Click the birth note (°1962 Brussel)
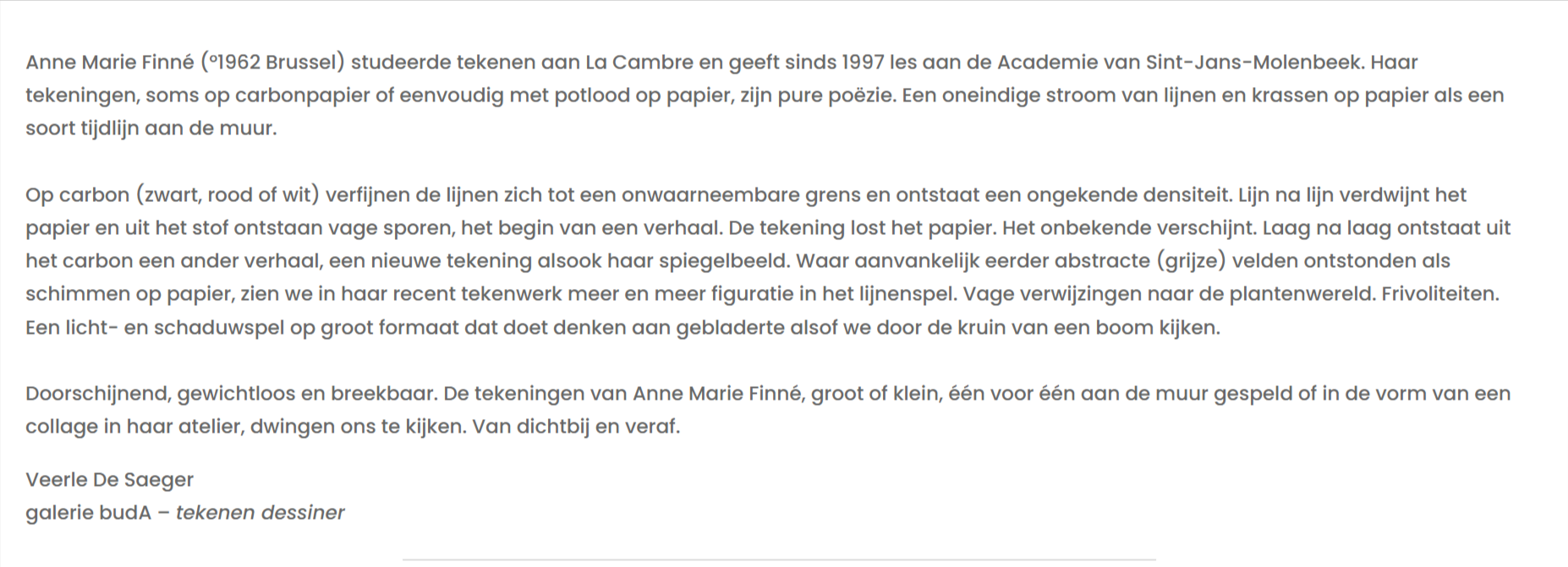 272,63
